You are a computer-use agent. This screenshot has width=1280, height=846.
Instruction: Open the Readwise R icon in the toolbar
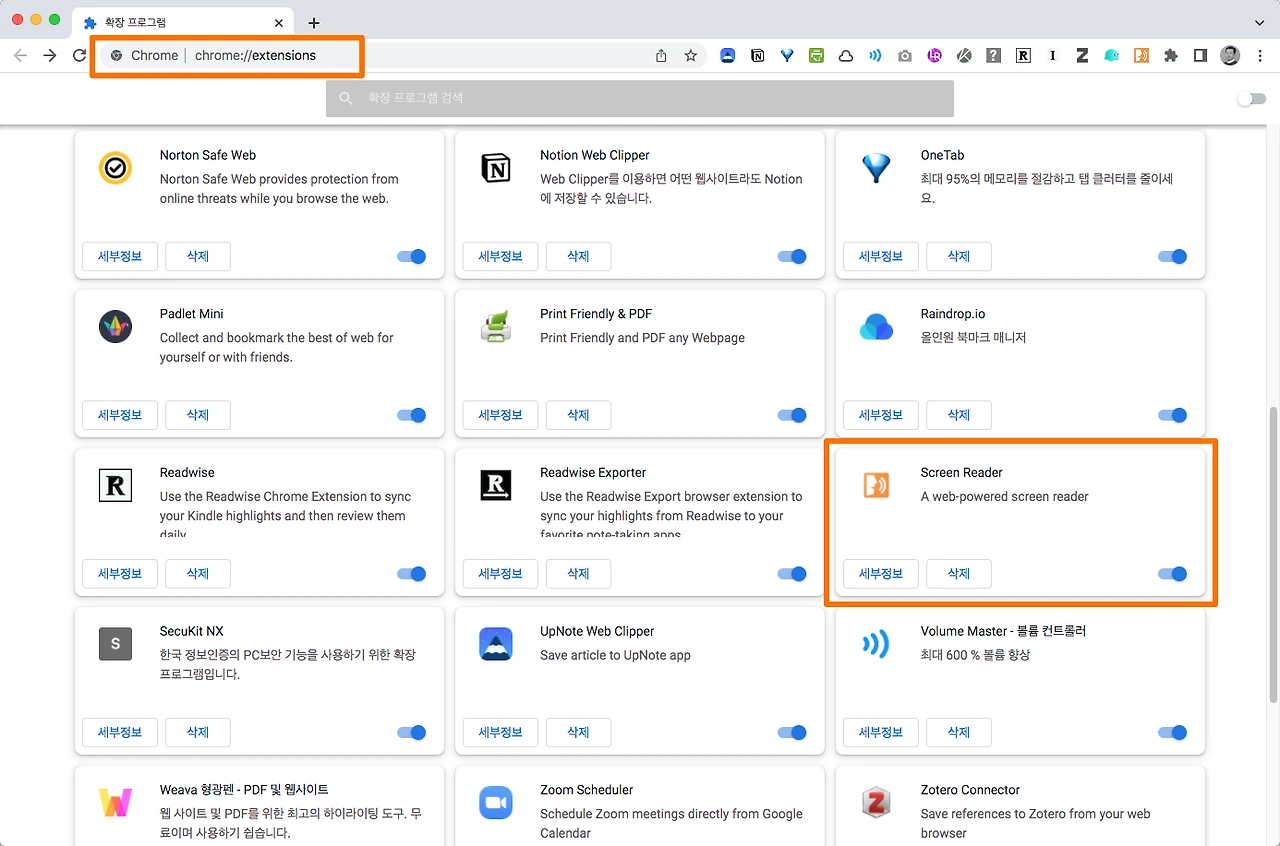pyautogui.click(x=1023, y=56)
